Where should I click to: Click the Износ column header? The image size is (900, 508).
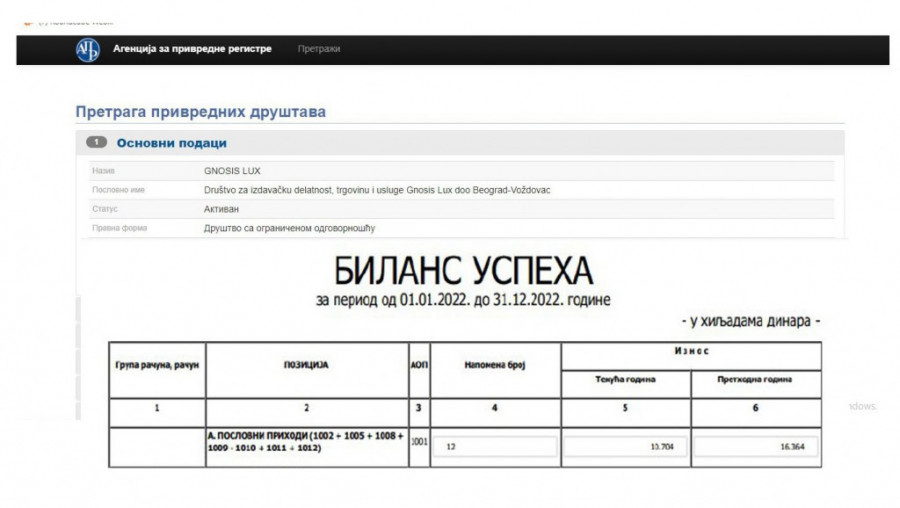[x=691, y=351]
